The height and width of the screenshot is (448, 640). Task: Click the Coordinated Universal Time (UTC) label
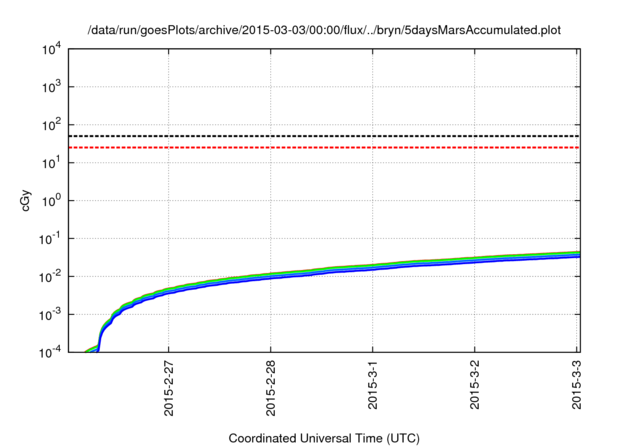click(x=324, y=438)
